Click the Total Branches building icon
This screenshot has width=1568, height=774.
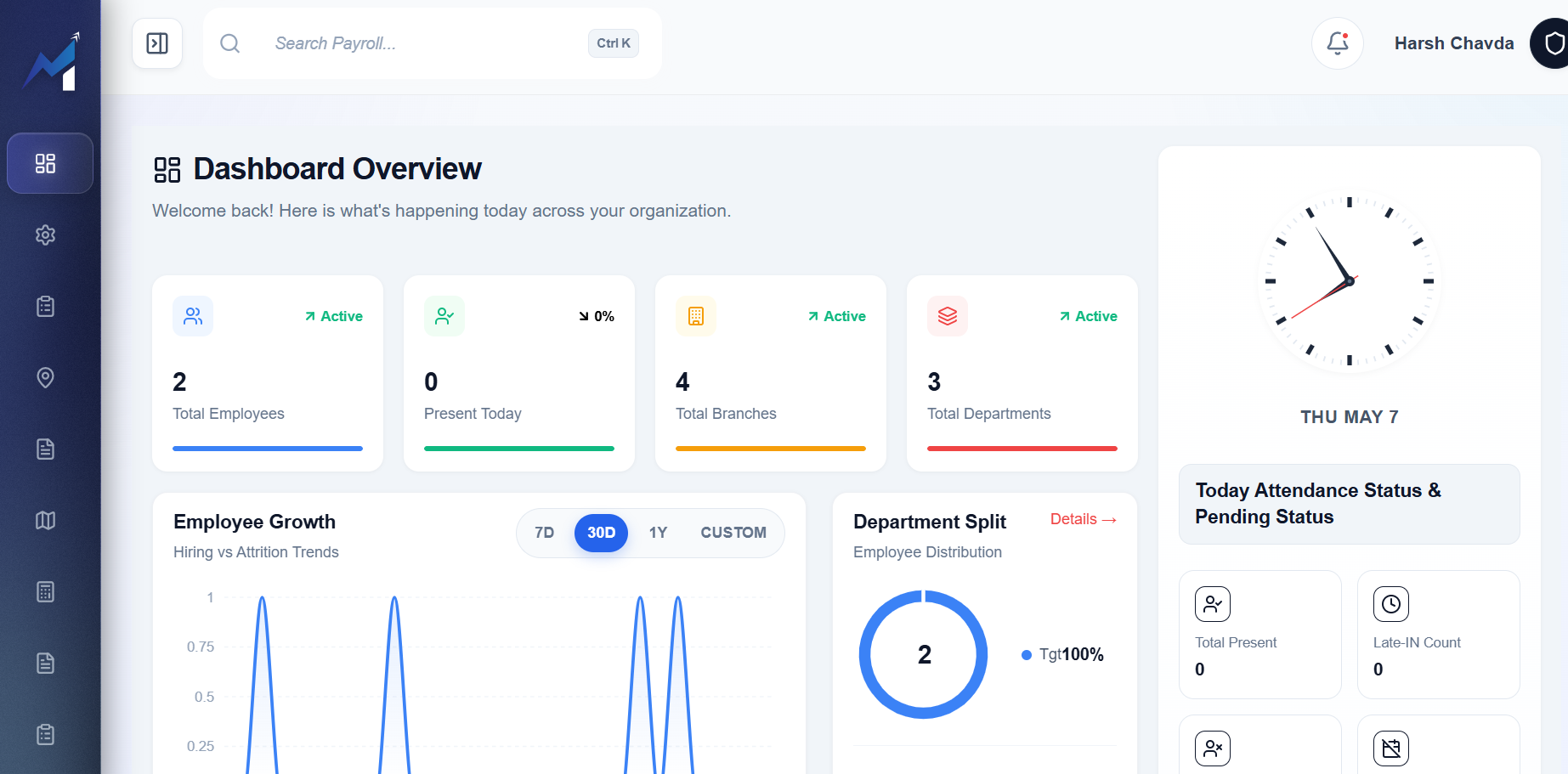tap(696, 316)
